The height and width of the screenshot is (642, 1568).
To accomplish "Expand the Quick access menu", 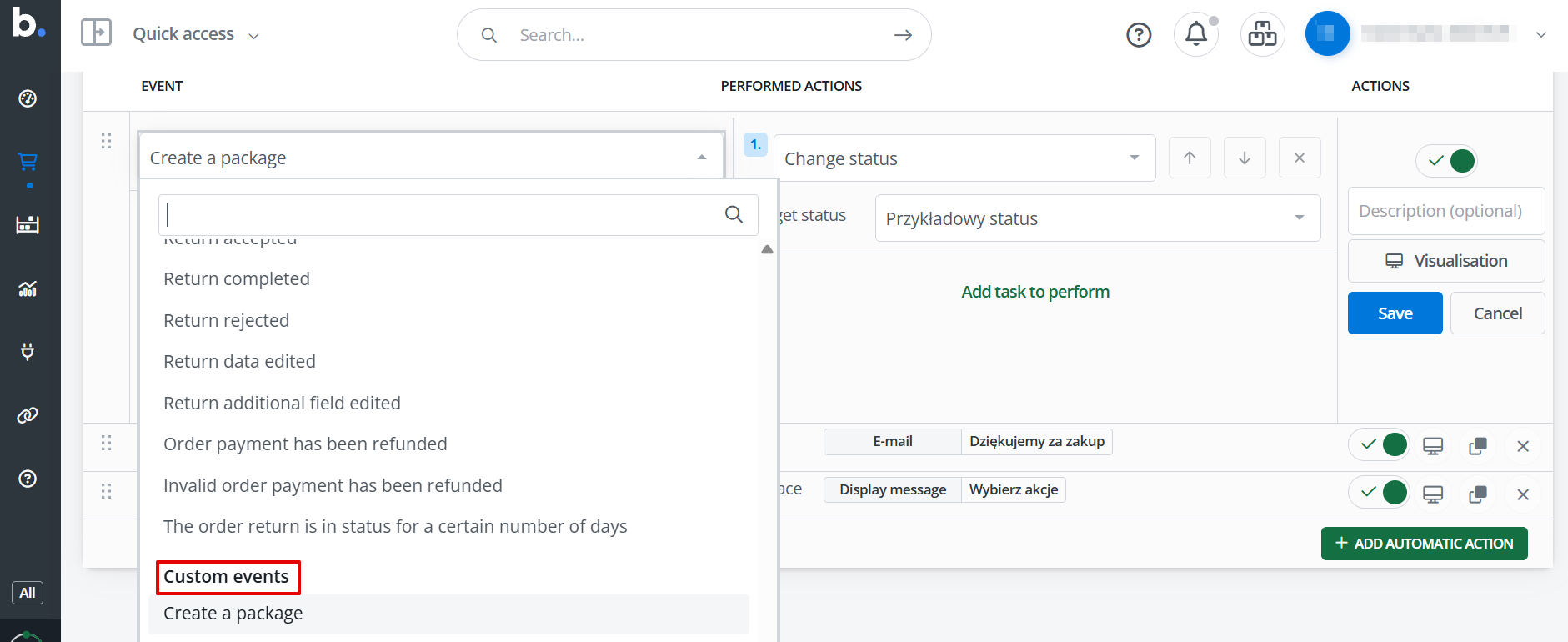I will tap(196, 34).
